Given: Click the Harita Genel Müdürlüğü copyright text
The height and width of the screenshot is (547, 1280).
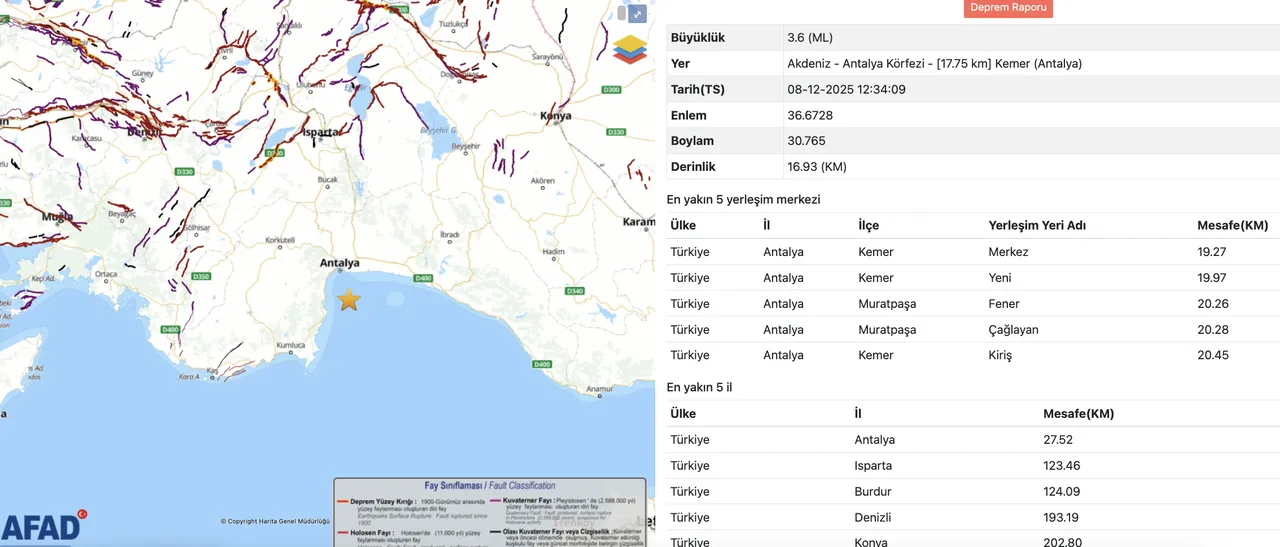Looking at the screenshot, I should click(x=275, y=521).
